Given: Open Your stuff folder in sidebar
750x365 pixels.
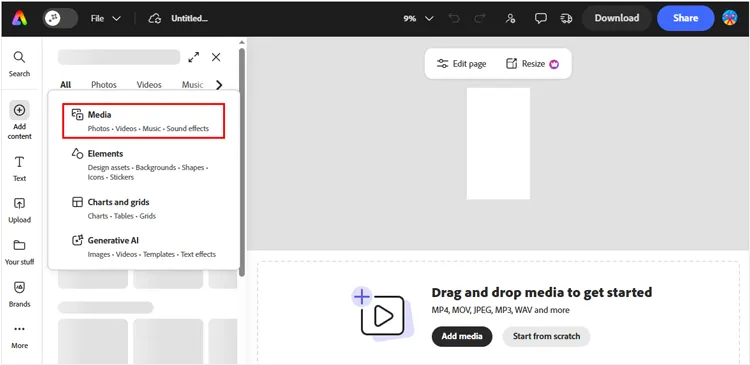Looking at the screenshot, I should (20, 253).
